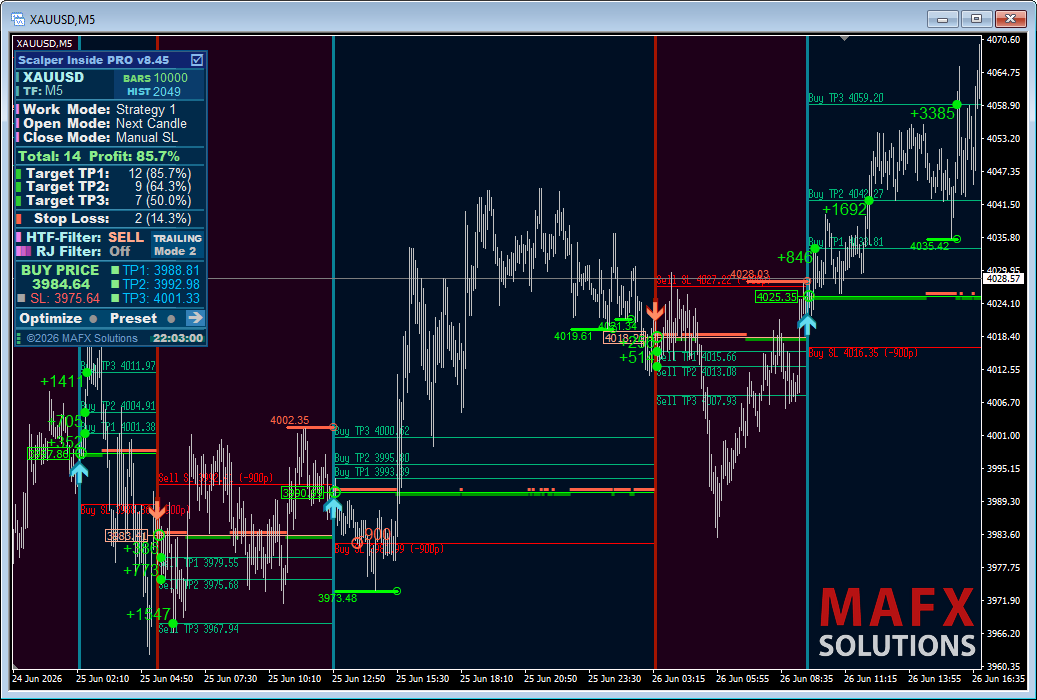The image size is (1037, 700).
Task: Change Close Mode value Manual SL
Action: tap(147, 138)
